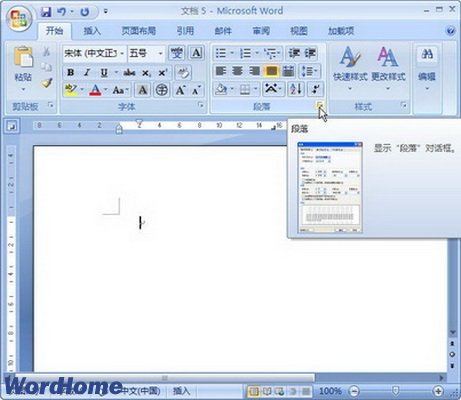Screen dimensions: 461x400
Task: Insert enclosed character 字 icon
Action: pyautogui.click(x=162, y=90)
